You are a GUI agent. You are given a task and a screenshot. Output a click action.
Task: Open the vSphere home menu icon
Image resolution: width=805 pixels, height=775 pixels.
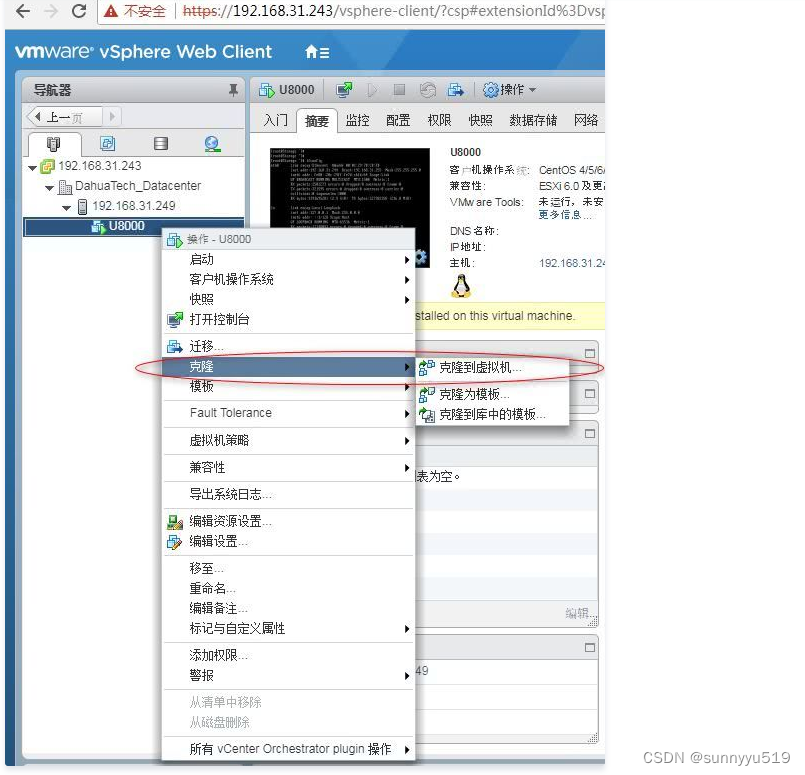click(x=317, y=52)
